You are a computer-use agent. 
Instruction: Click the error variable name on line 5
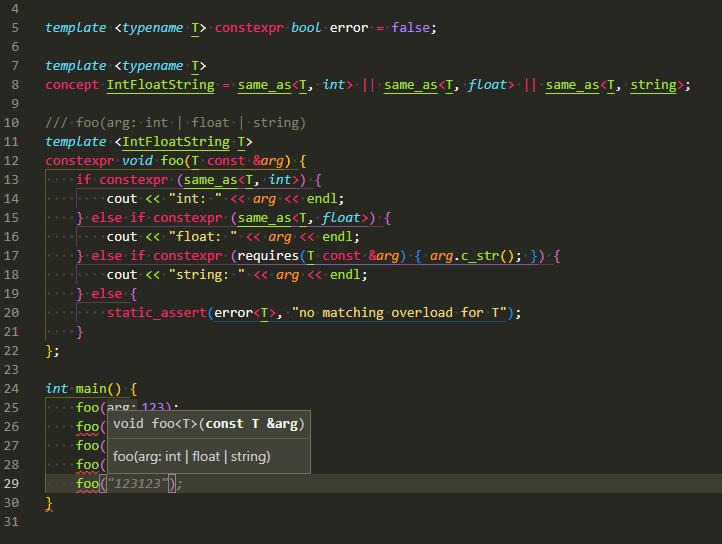(x=349, y=27)
